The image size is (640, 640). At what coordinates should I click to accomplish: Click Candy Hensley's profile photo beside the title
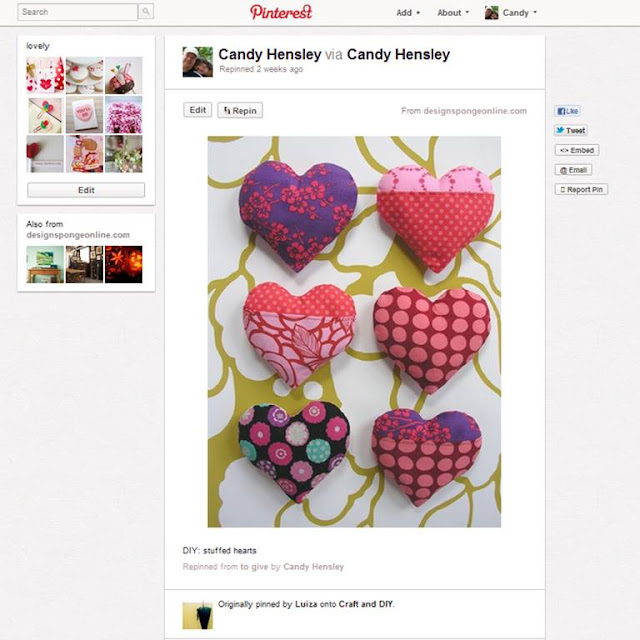coord(198,62)
